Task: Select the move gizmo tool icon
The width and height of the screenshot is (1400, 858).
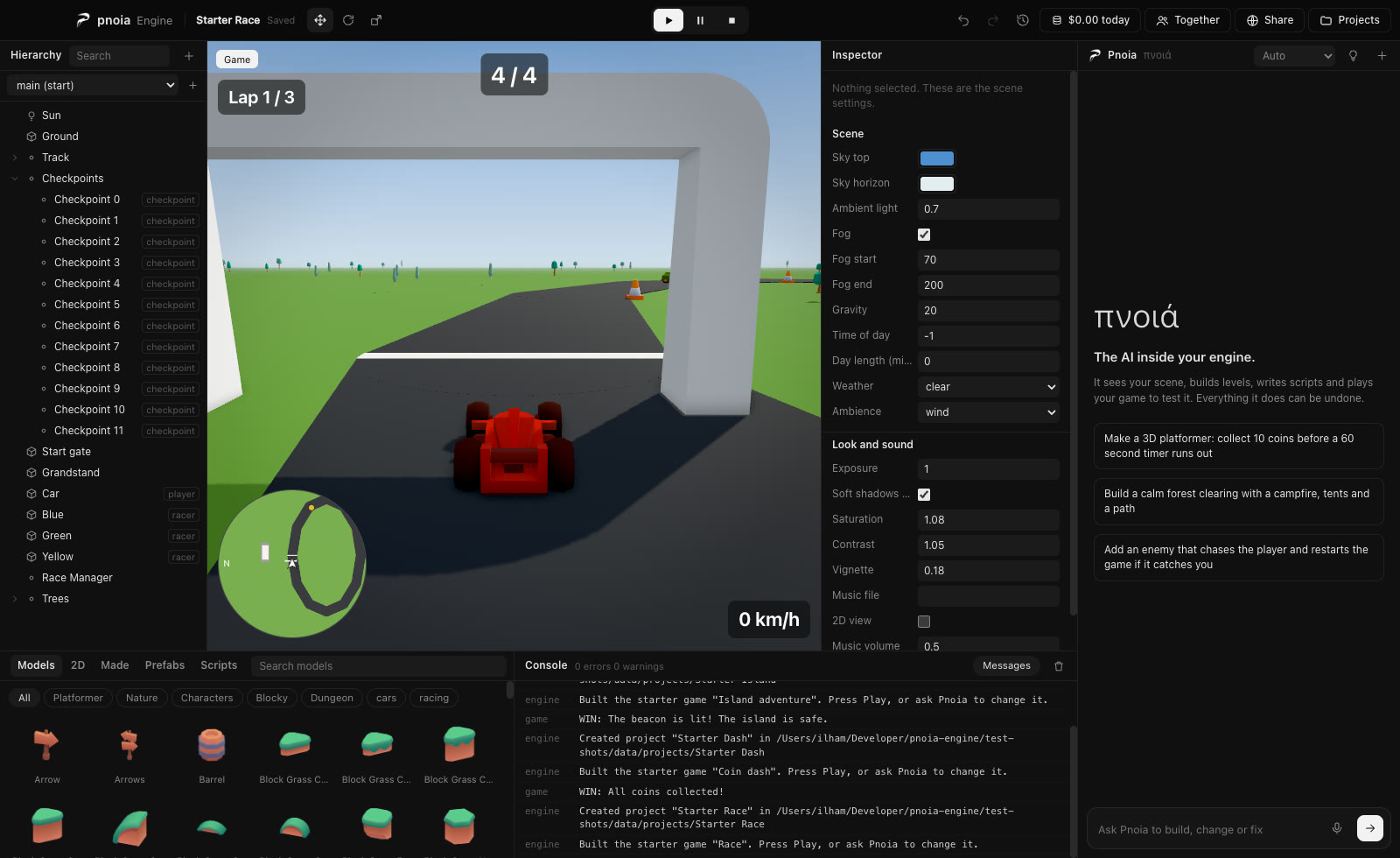Action: pos(320,20)
